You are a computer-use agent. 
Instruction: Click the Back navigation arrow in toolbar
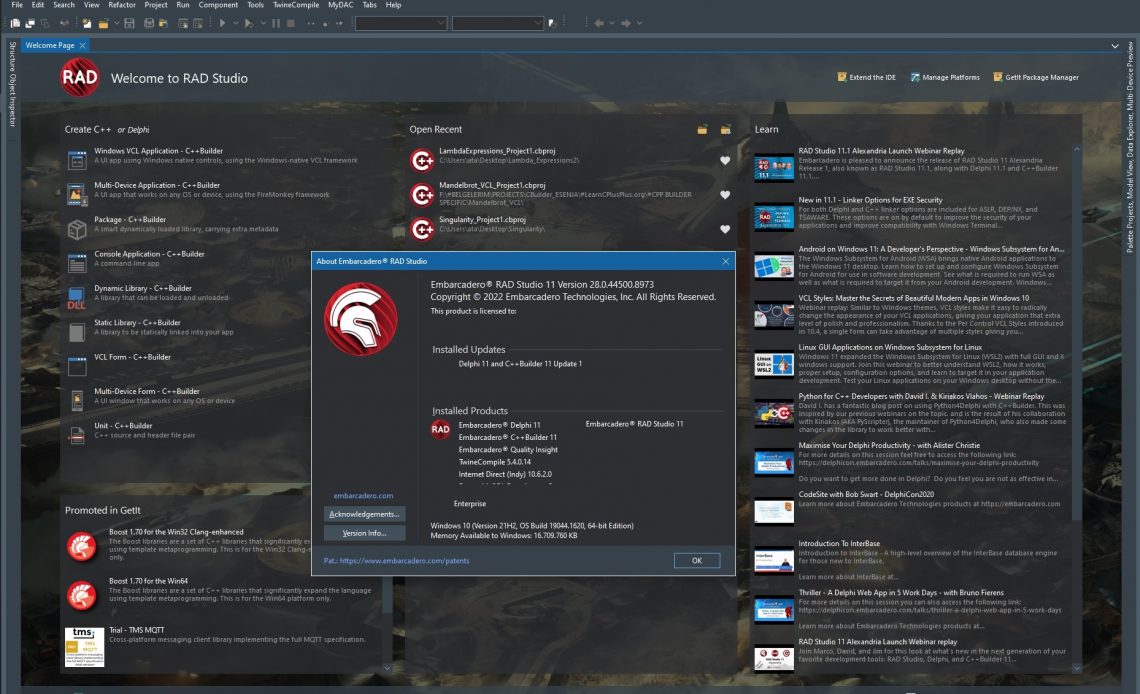click(x=599, y=23)
